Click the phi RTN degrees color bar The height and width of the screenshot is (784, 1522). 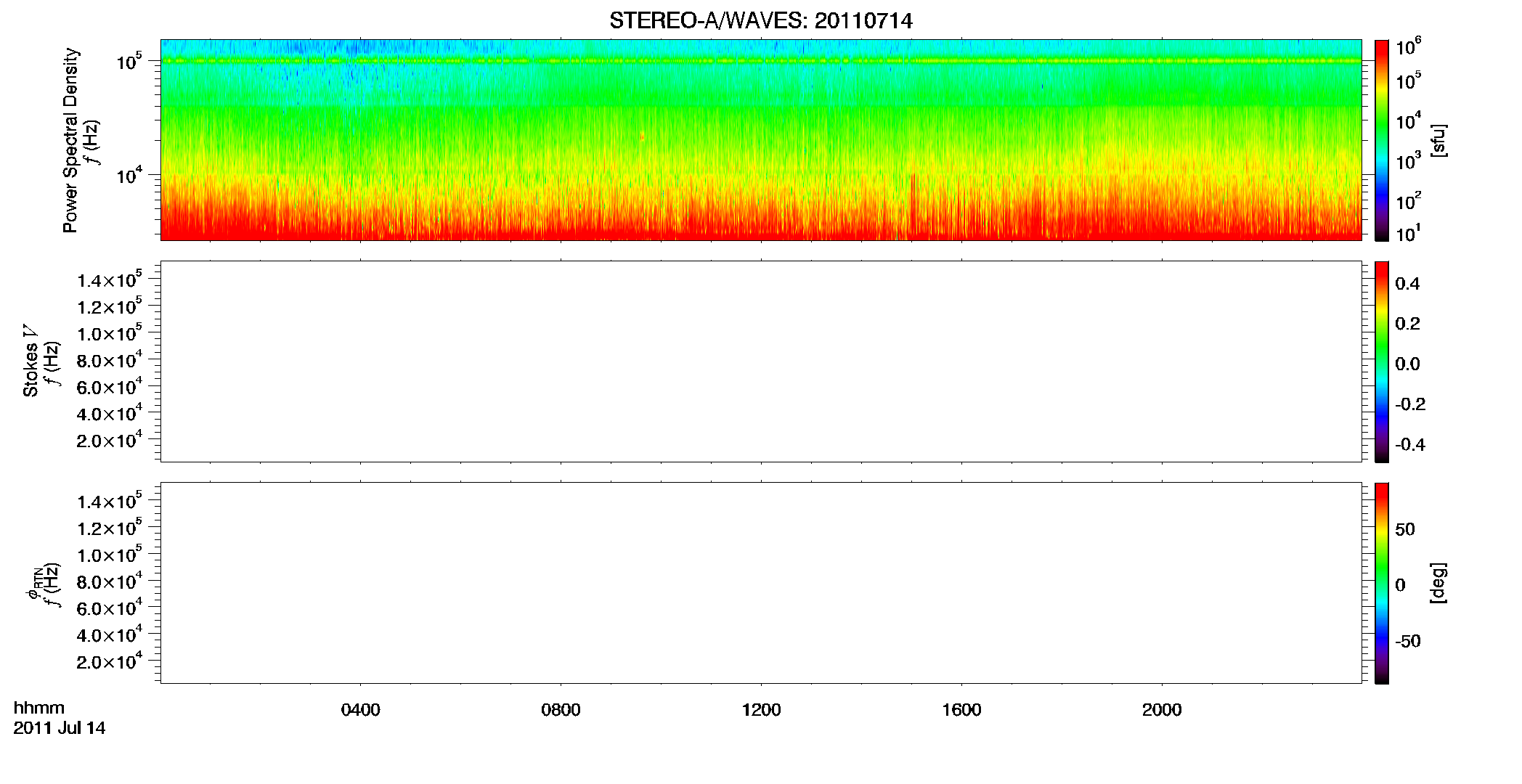(1381, 583)
